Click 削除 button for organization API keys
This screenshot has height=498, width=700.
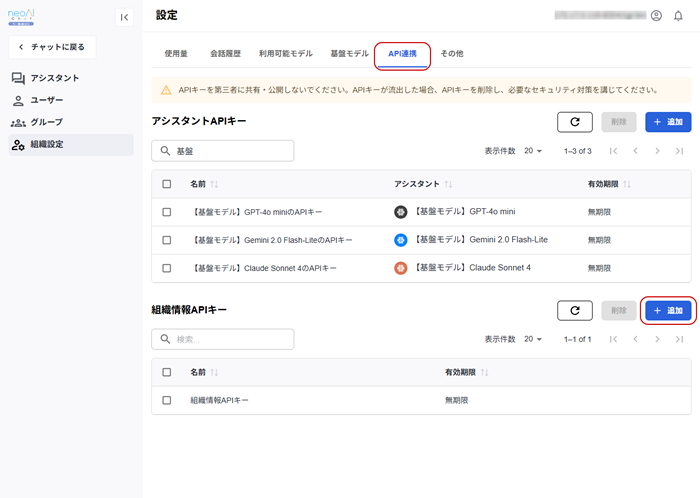[x=619, y=310]
